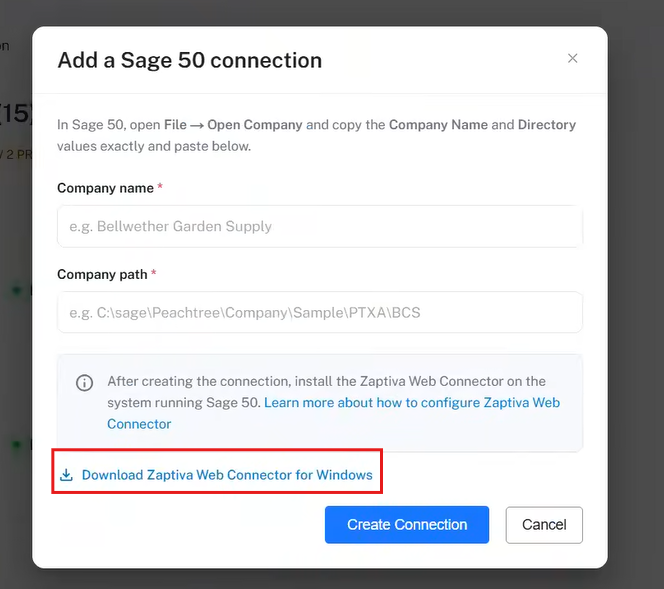Screen dimensions: 664x589
Task: Click the red asterisk next to Company name
Action: (160, 185)
